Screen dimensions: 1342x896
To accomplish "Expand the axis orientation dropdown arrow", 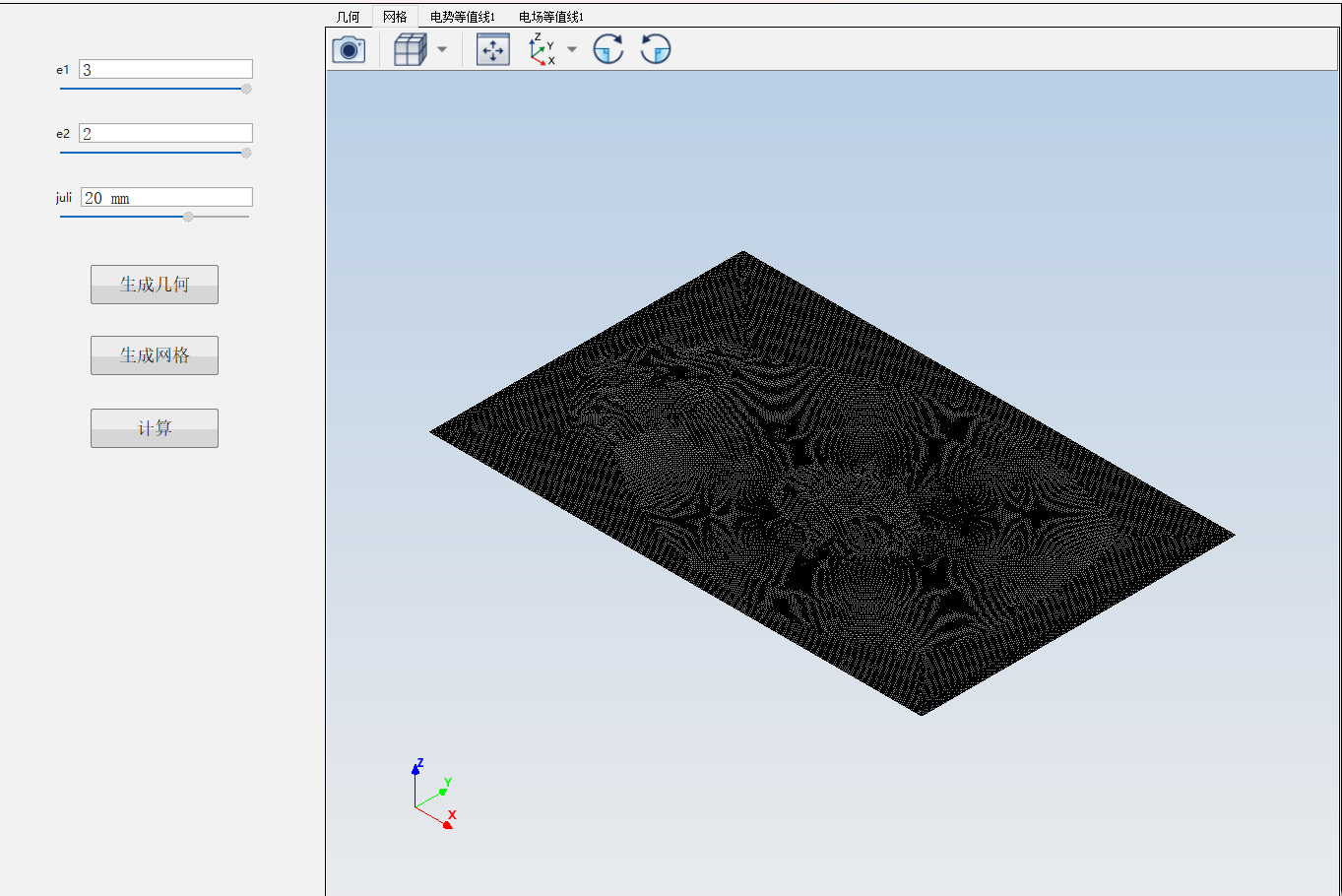I will click(572, 49).
